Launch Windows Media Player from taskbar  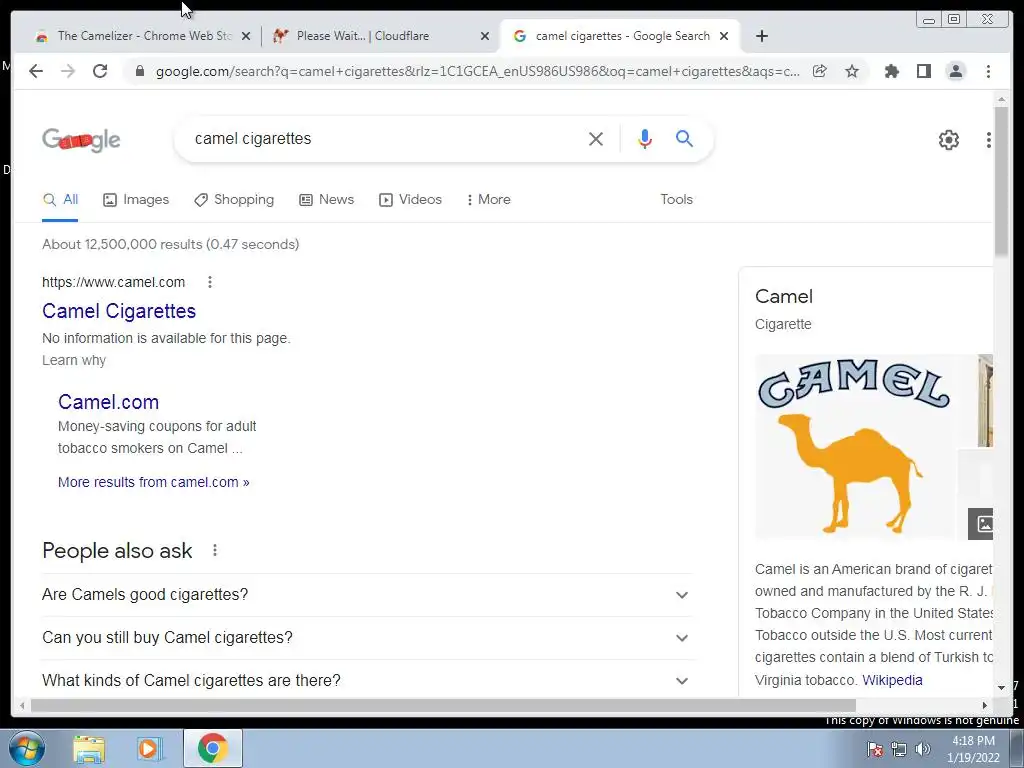point(150,749)
